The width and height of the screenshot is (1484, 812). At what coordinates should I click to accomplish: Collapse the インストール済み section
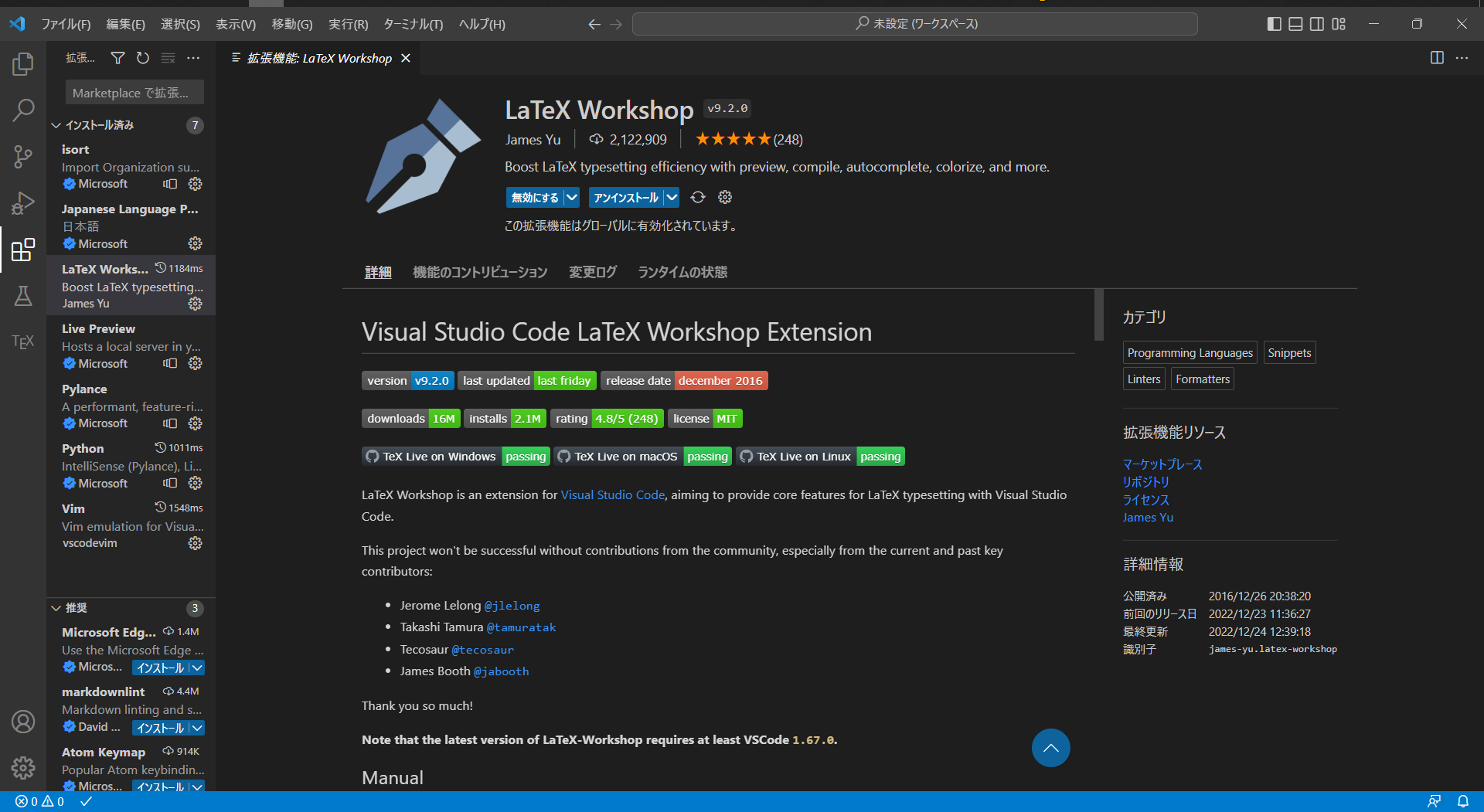(56, 125)
